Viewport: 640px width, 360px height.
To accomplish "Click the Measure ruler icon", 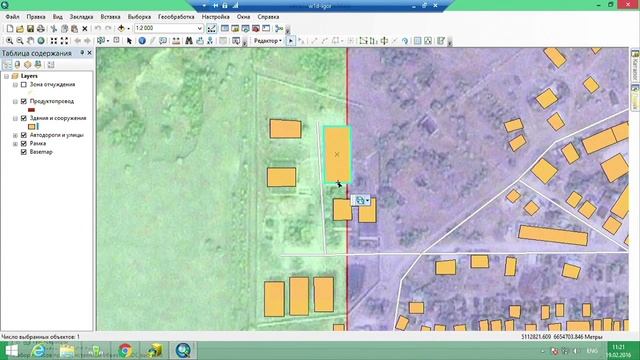I will 176,41.
